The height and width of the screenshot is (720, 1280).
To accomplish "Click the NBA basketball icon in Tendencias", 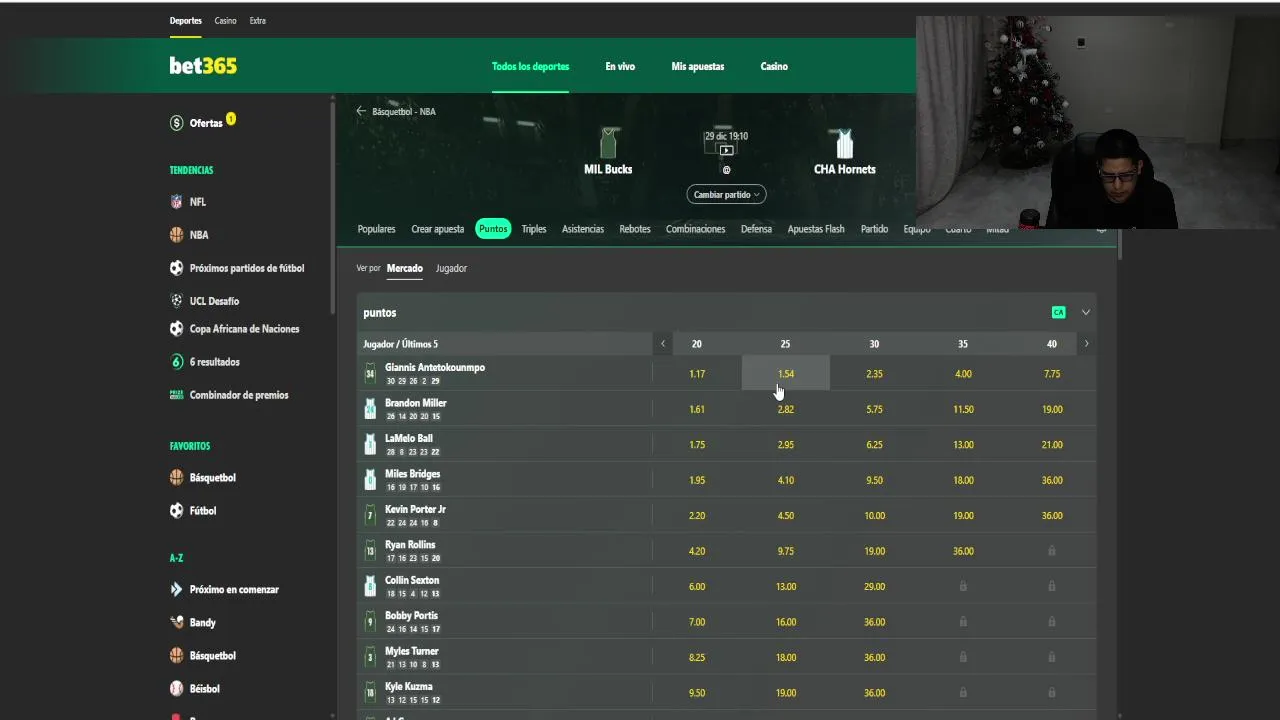I will [177, 235].
